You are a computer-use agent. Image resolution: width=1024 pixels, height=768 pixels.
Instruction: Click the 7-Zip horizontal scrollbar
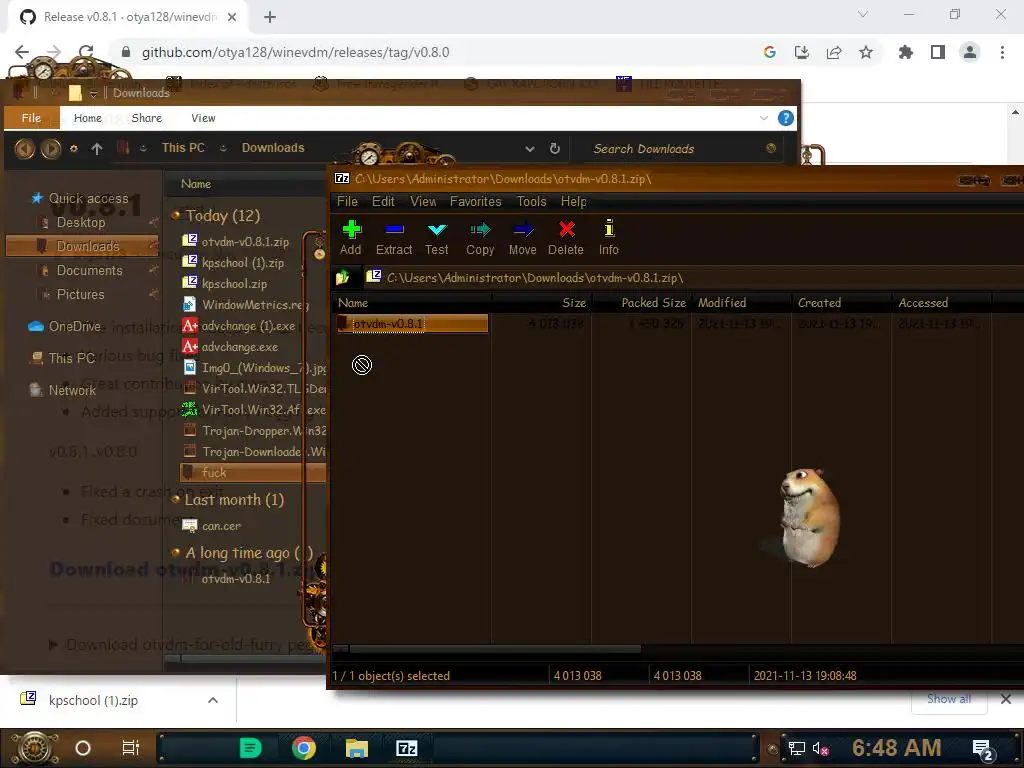click(x=495, y=648)
